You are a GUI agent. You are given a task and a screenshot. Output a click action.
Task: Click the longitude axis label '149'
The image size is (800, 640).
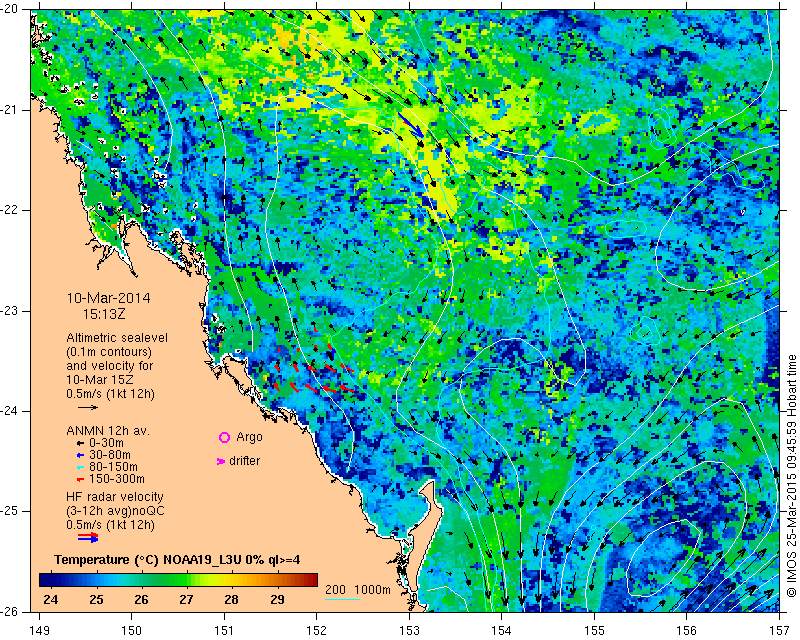pos(39,631)
